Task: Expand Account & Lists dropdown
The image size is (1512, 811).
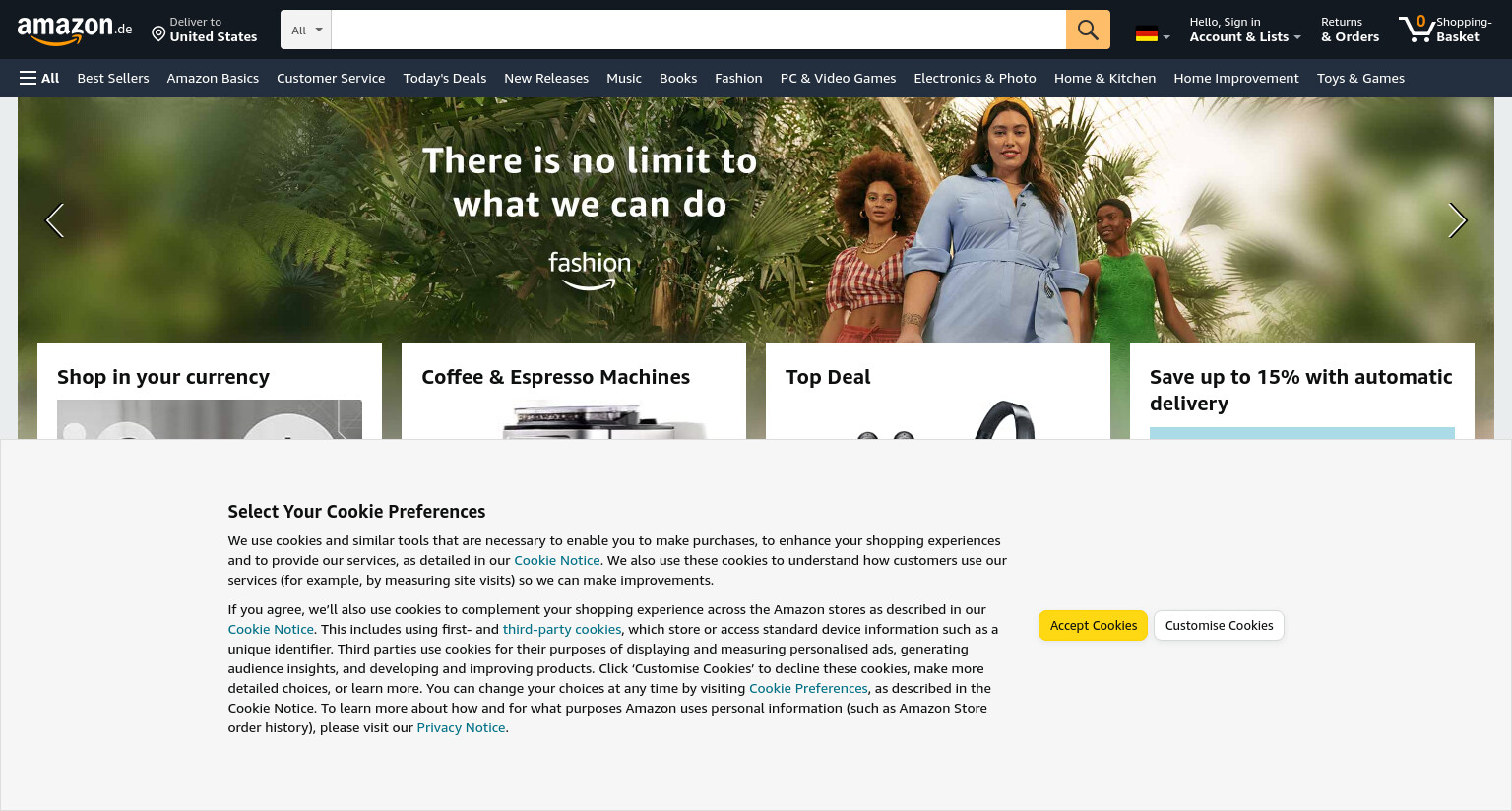Action: click(x=1245, y=30)
